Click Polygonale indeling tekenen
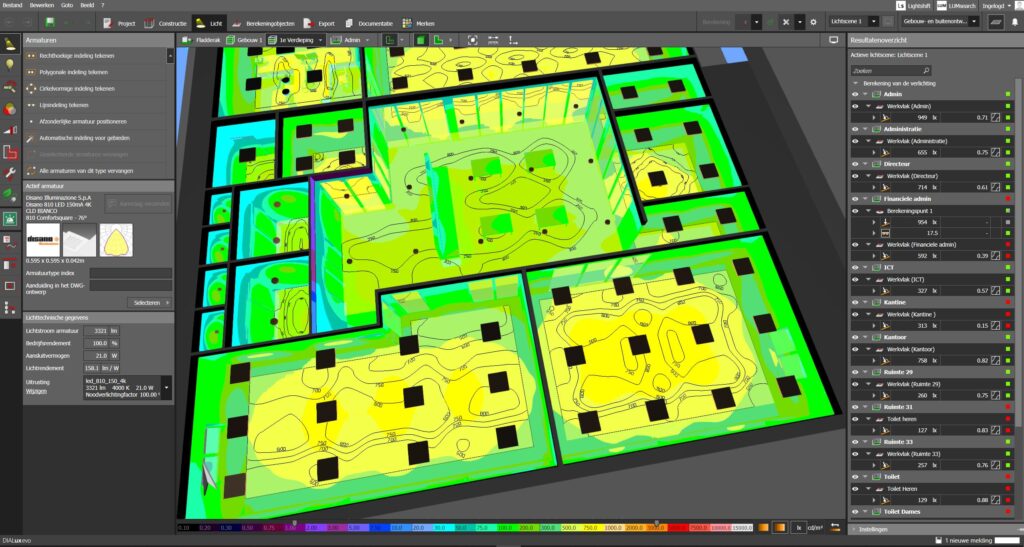1024x547 pixels. [73, 72]
